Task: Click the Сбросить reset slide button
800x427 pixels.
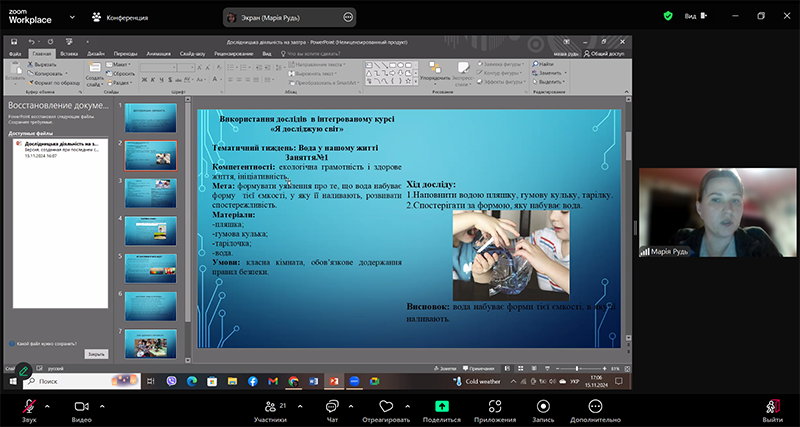Action: click(x=120, y=73)
